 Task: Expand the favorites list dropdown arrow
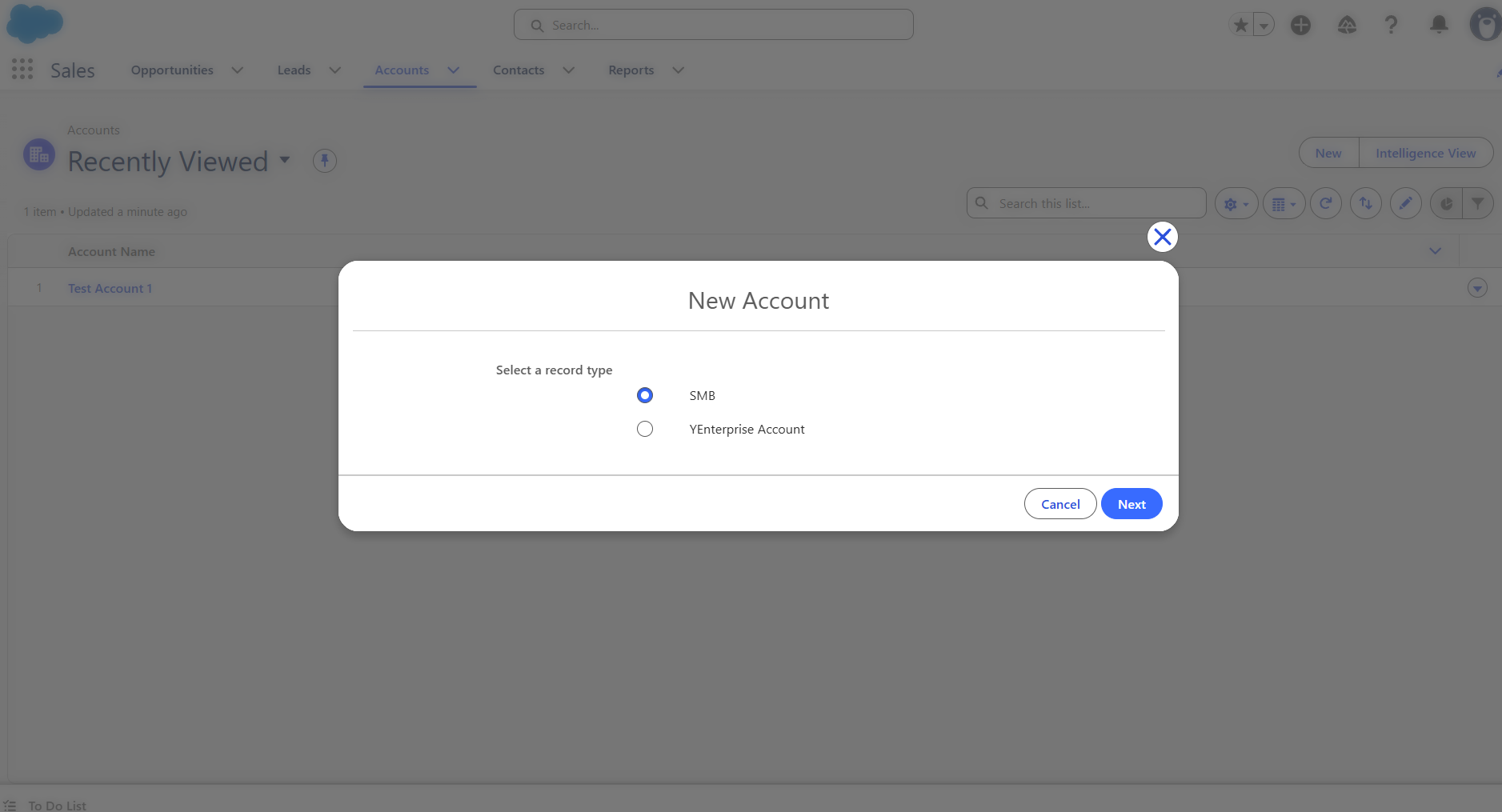[x=1264, y=25]
